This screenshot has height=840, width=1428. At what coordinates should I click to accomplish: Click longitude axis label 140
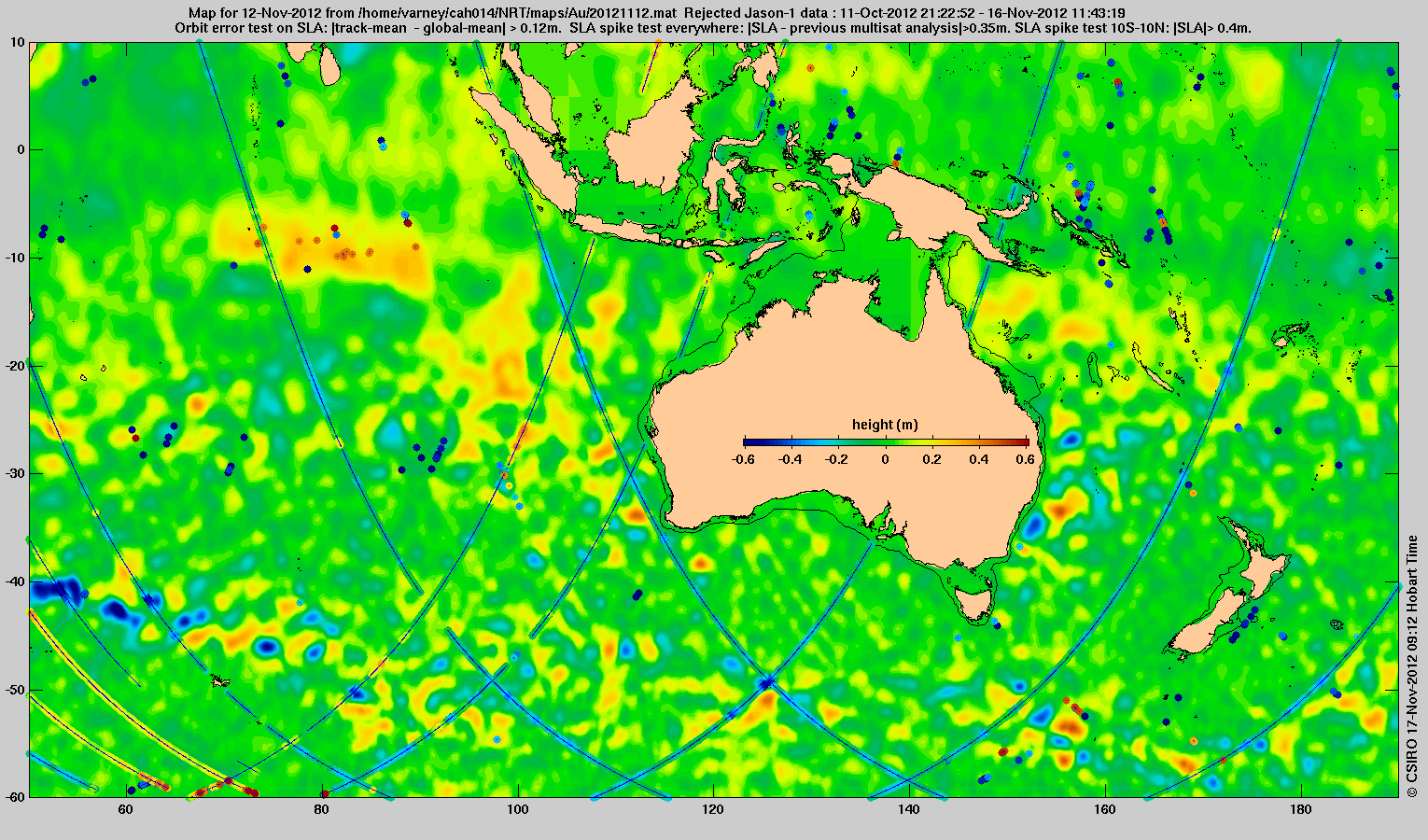point(909,809)
